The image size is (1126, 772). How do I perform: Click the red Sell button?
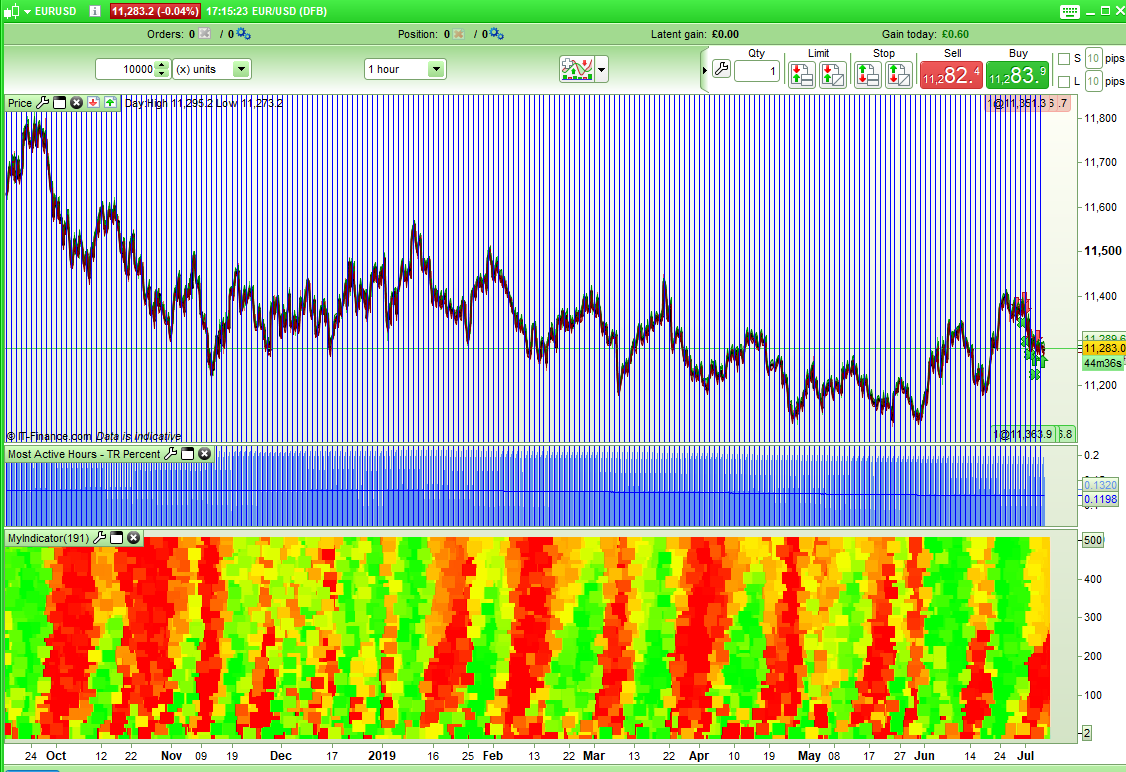tap(950, 72)
